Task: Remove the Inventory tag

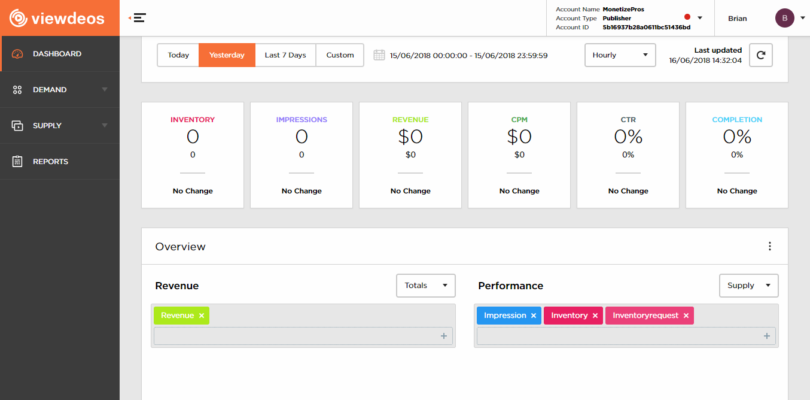Action: click(x=595, y=316)
